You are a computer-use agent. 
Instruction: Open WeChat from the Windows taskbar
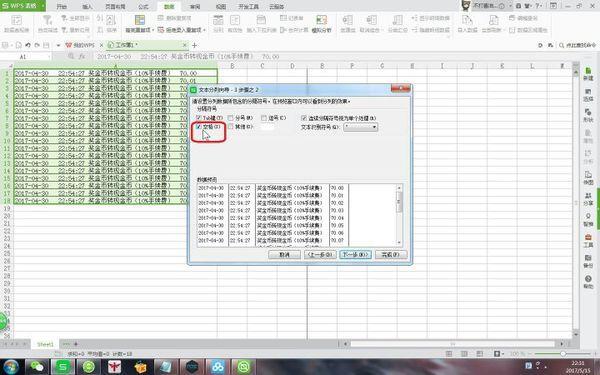[37, 367]
